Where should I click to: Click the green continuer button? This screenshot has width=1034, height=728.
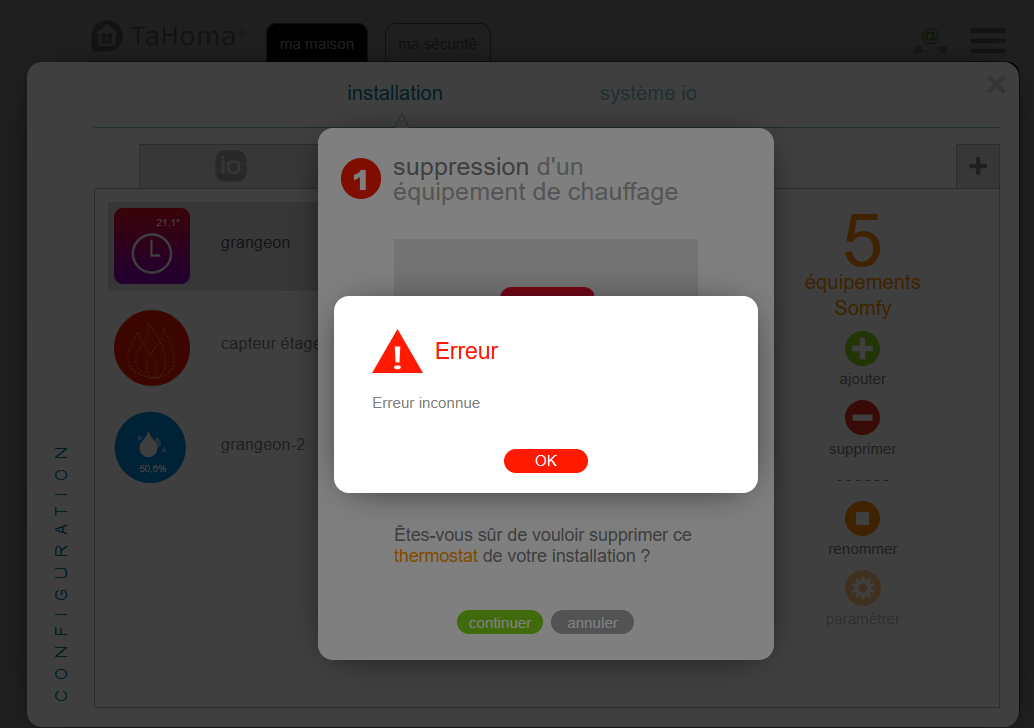click(500, 622)
